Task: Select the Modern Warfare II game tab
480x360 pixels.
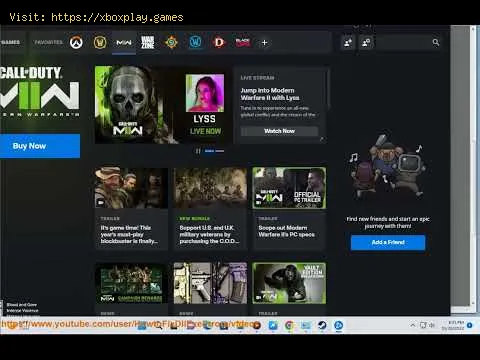Action: click(124, 43)
